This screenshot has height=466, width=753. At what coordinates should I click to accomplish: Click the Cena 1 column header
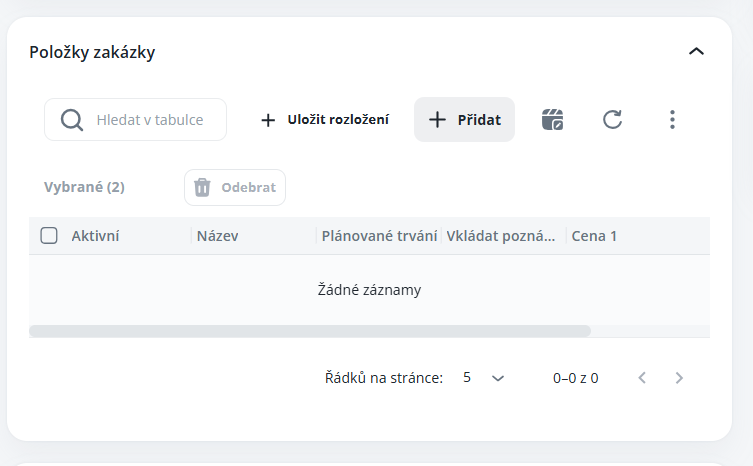pos(594,236)
